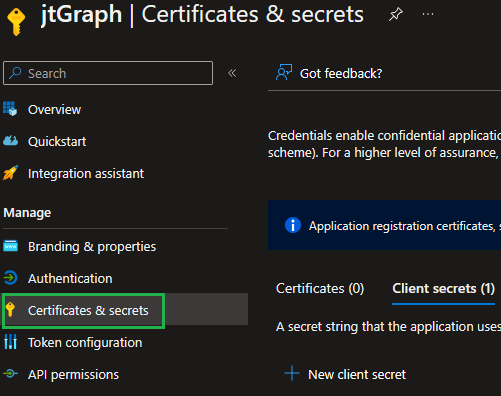Click the Quickstart cloud icon

tap(10, 141)
